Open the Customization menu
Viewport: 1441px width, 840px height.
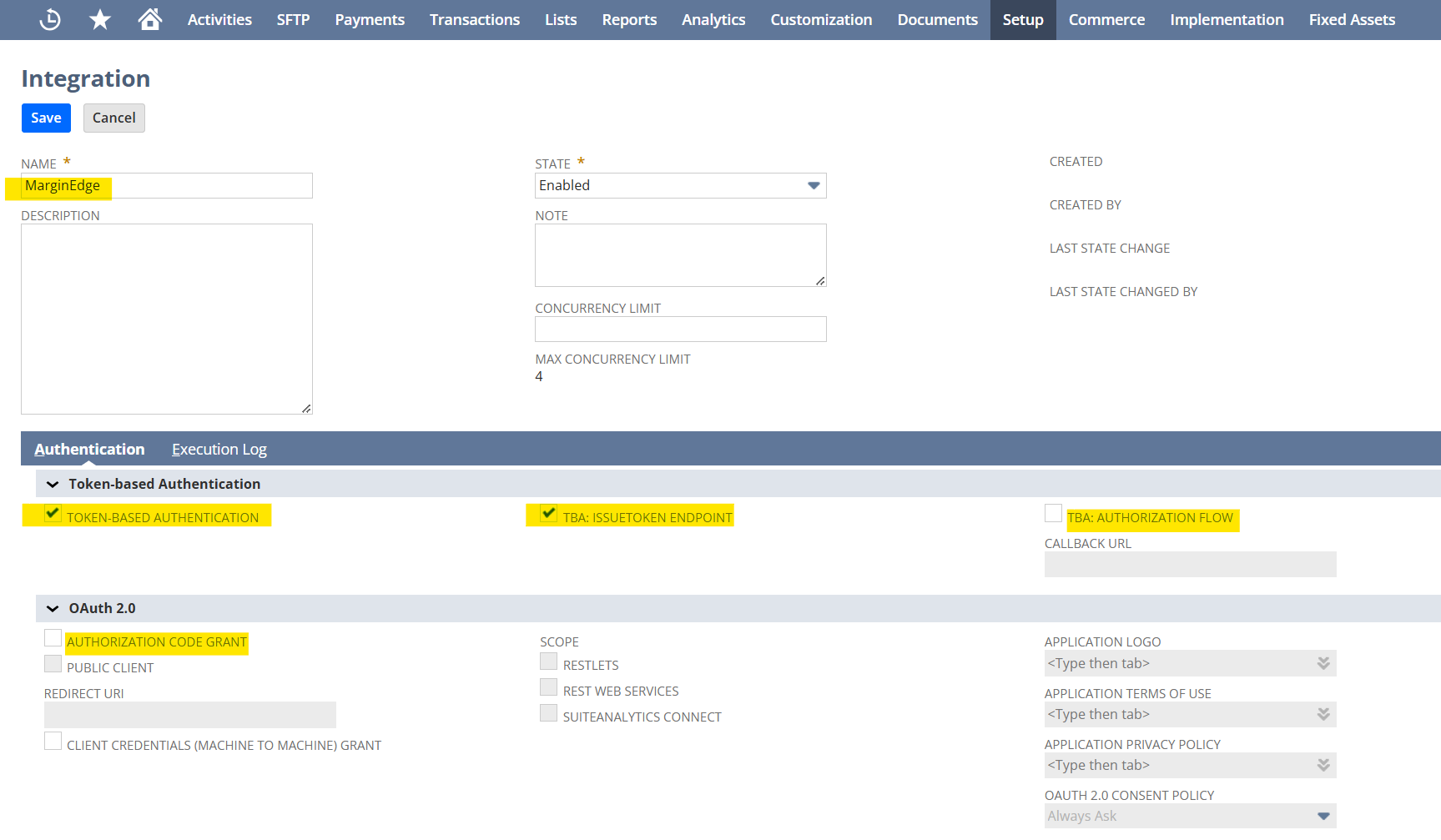[x=821, y=19]
